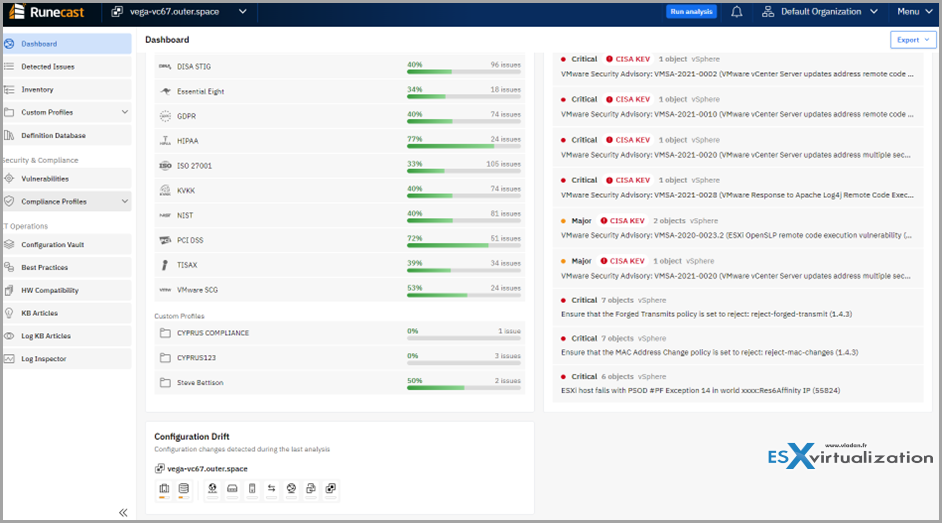Open Definition Database page
Viewport: 942px width, 523px height.
[x=67, y=135]
